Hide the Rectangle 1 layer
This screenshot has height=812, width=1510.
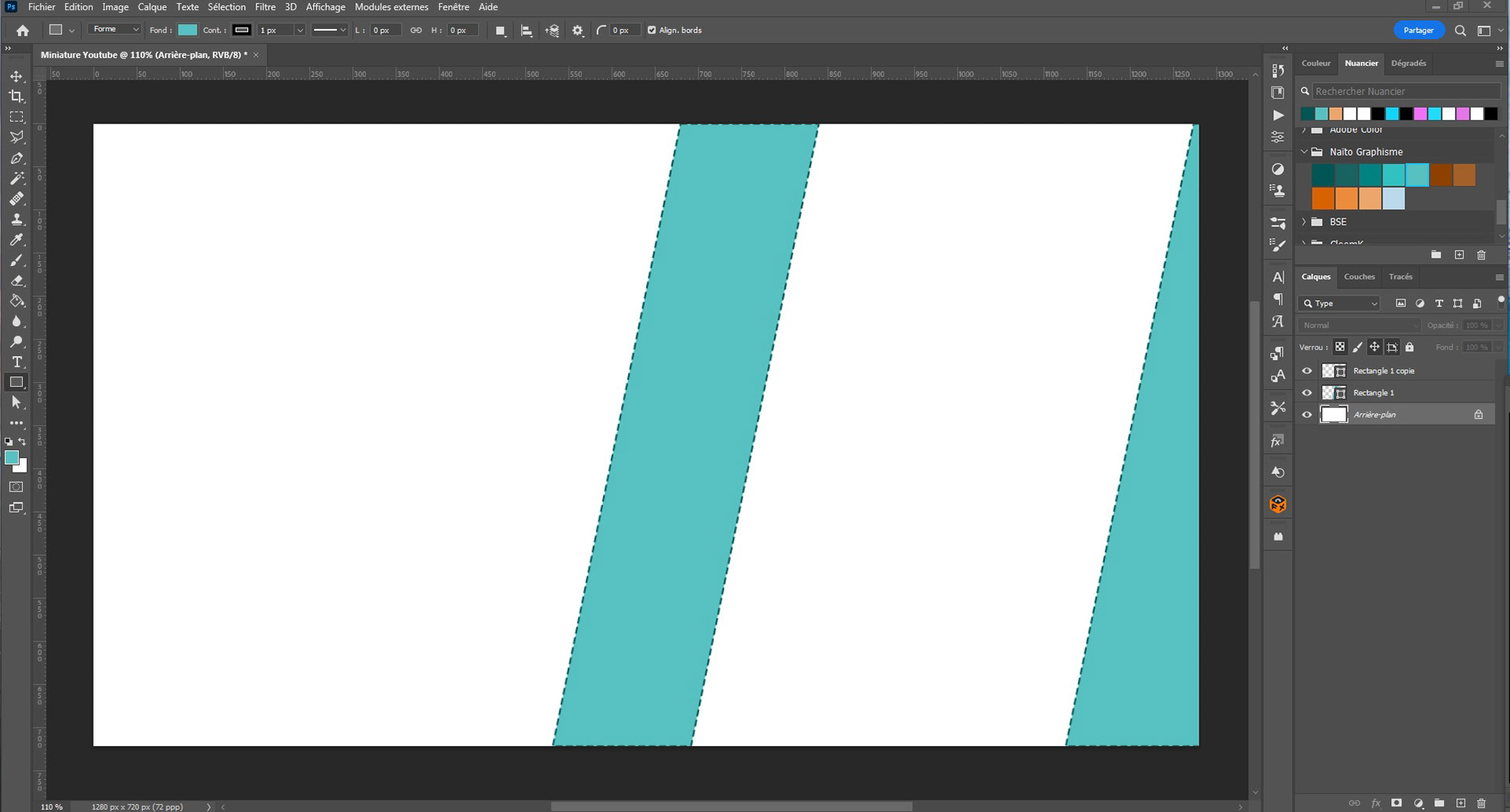click(1307, 393)
